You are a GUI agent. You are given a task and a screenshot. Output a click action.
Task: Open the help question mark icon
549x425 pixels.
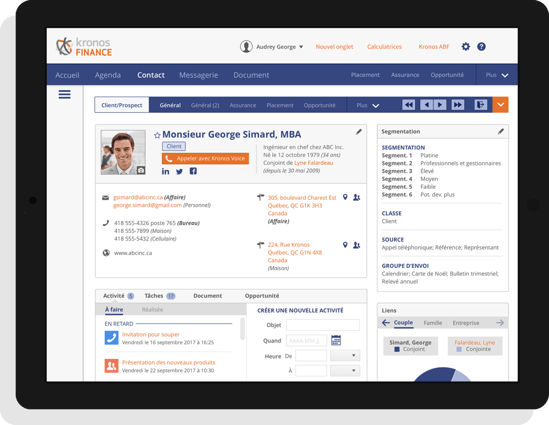coord(481,47)
